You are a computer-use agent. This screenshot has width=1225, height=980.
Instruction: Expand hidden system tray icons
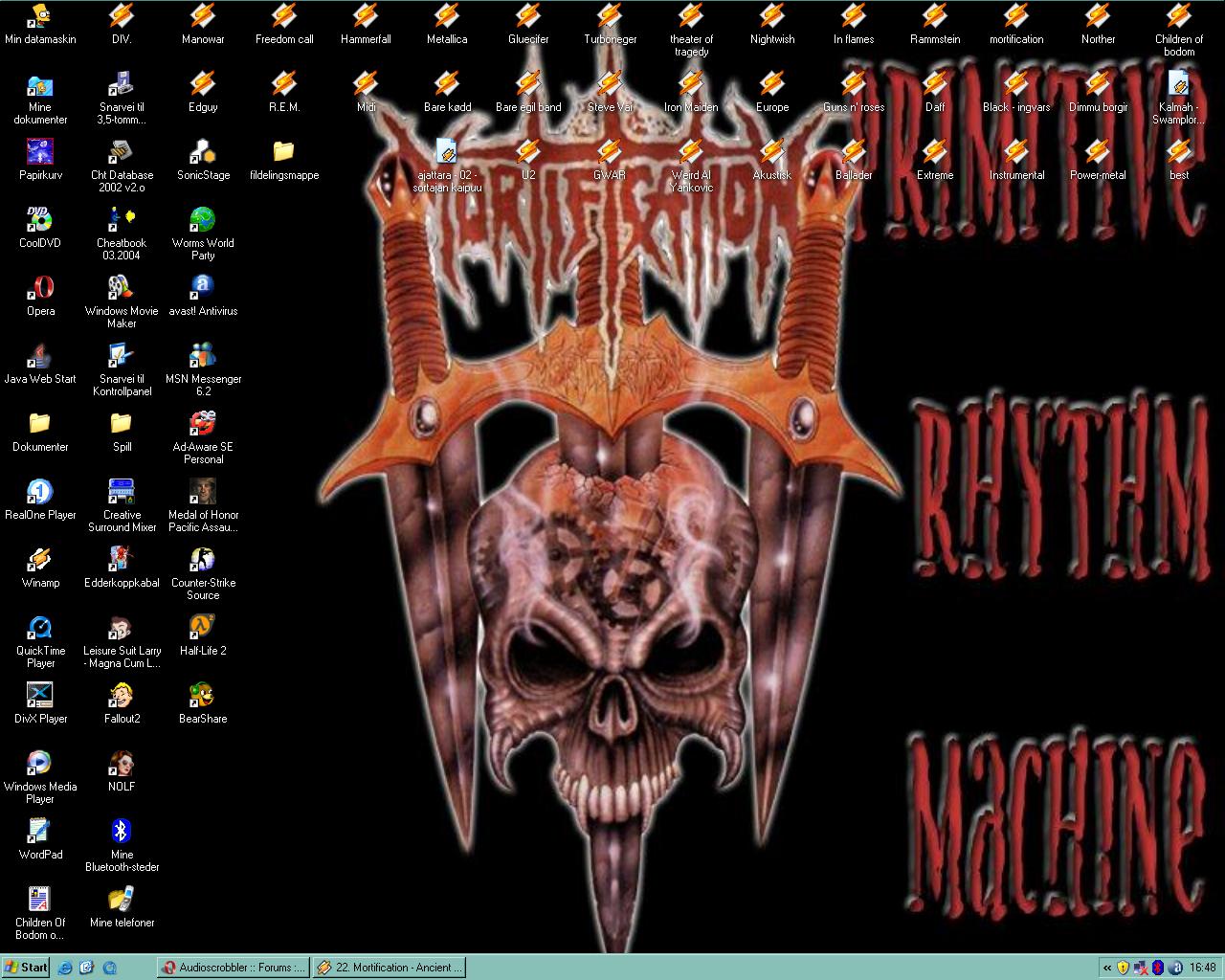pyautogui.click(x=1107, y=968)
